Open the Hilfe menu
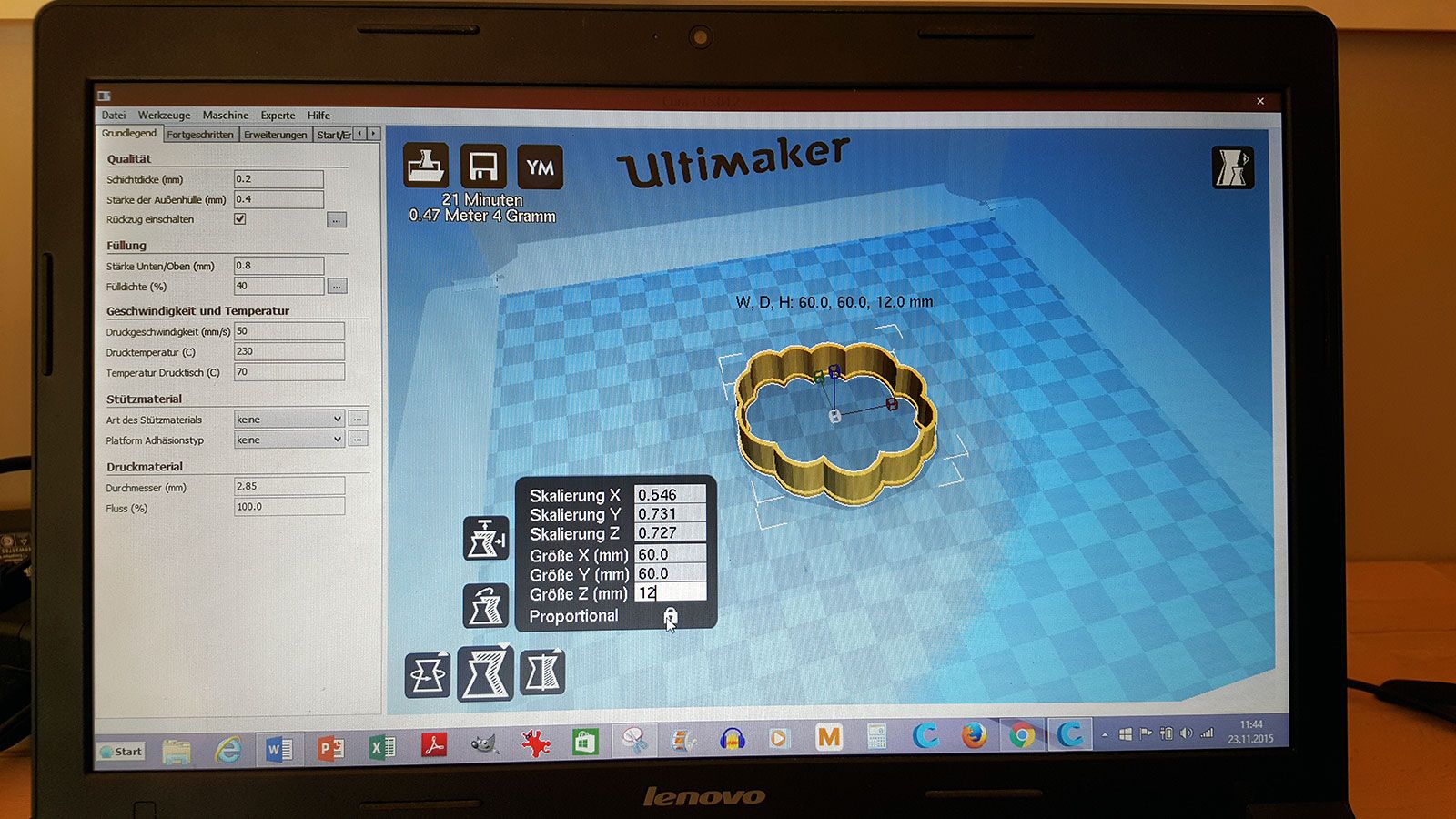Viewport: 1456px width, 819px height. coord(318,116)
